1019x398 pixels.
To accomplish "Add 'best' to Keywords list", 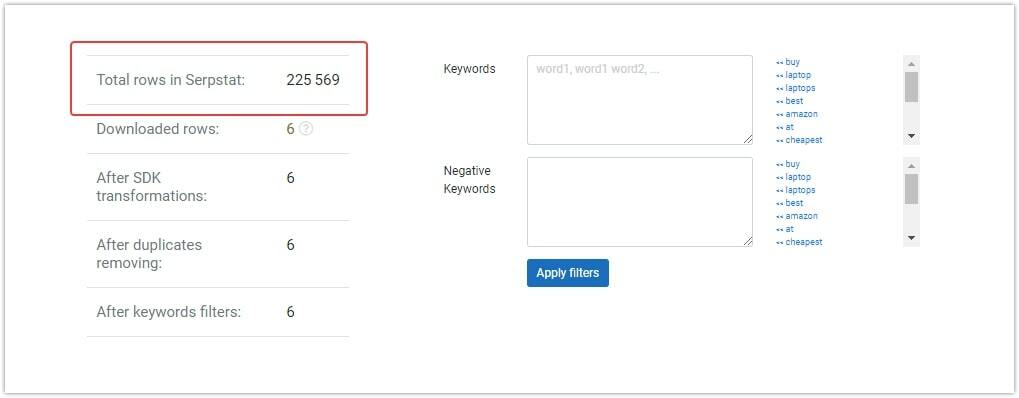I will click(789, 101).
